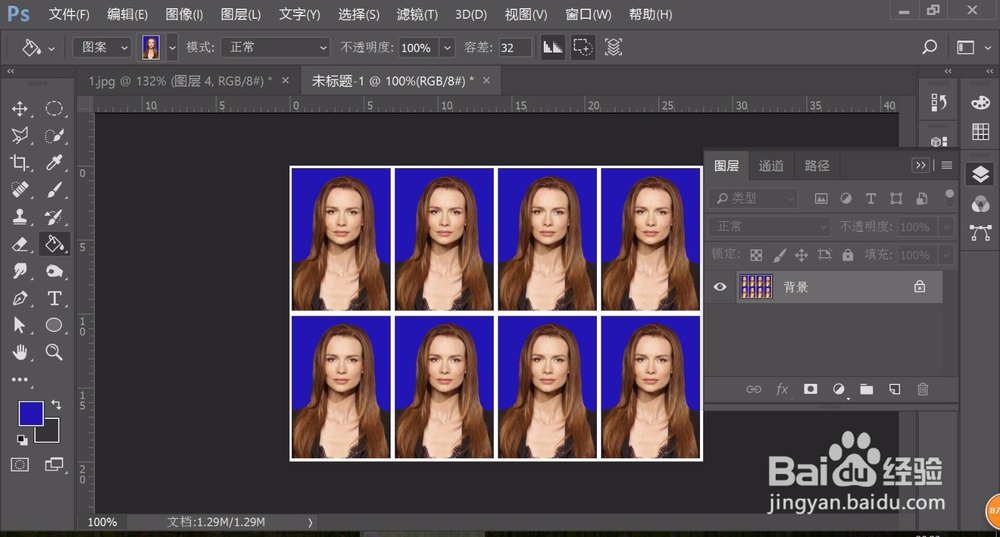Click the create new group folder icon
This screenshot has height=537, width=1000.
[866, 389]
